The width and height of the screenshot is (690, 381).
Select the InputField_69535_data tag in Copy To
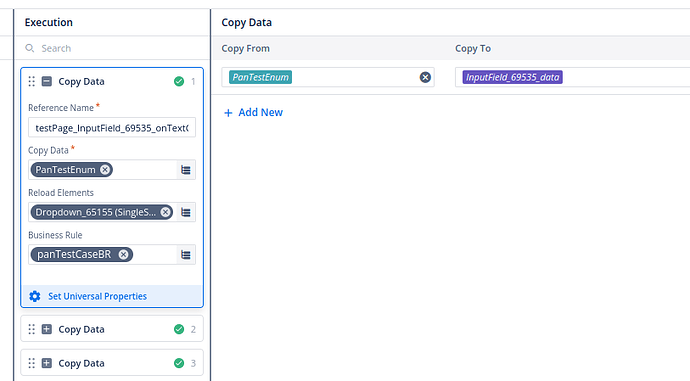click(x=512, y=77)
